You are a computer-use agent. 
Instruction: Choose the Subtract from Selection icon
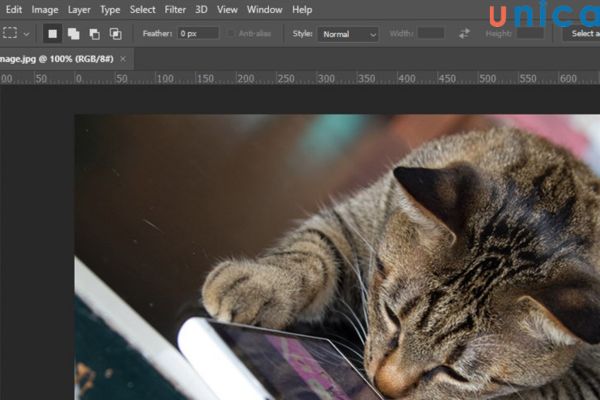click(94, 33)
